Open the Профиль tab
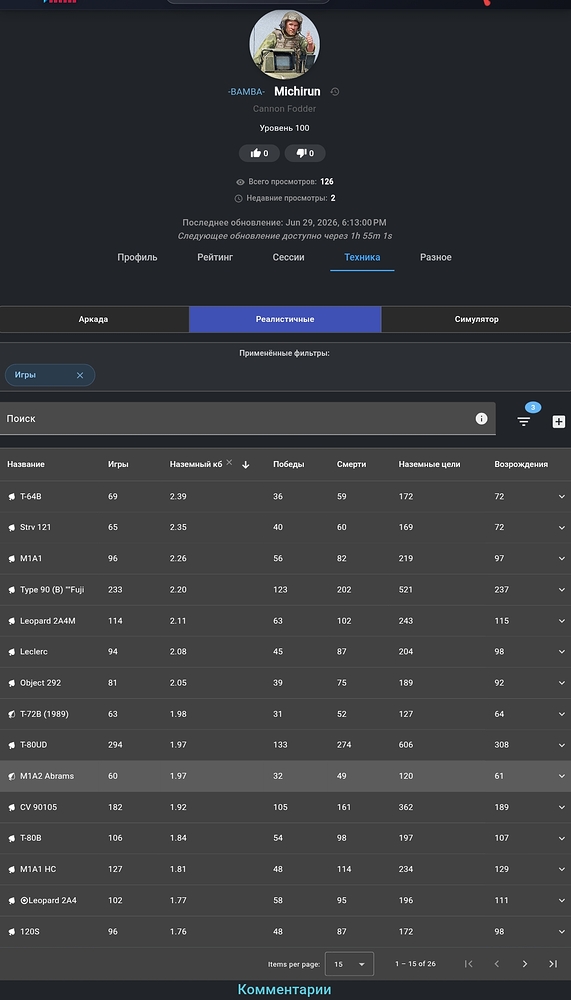Image resolution: width=571 pixels, height=1000 pixels. pyautogui.click(x=137, y=257)
